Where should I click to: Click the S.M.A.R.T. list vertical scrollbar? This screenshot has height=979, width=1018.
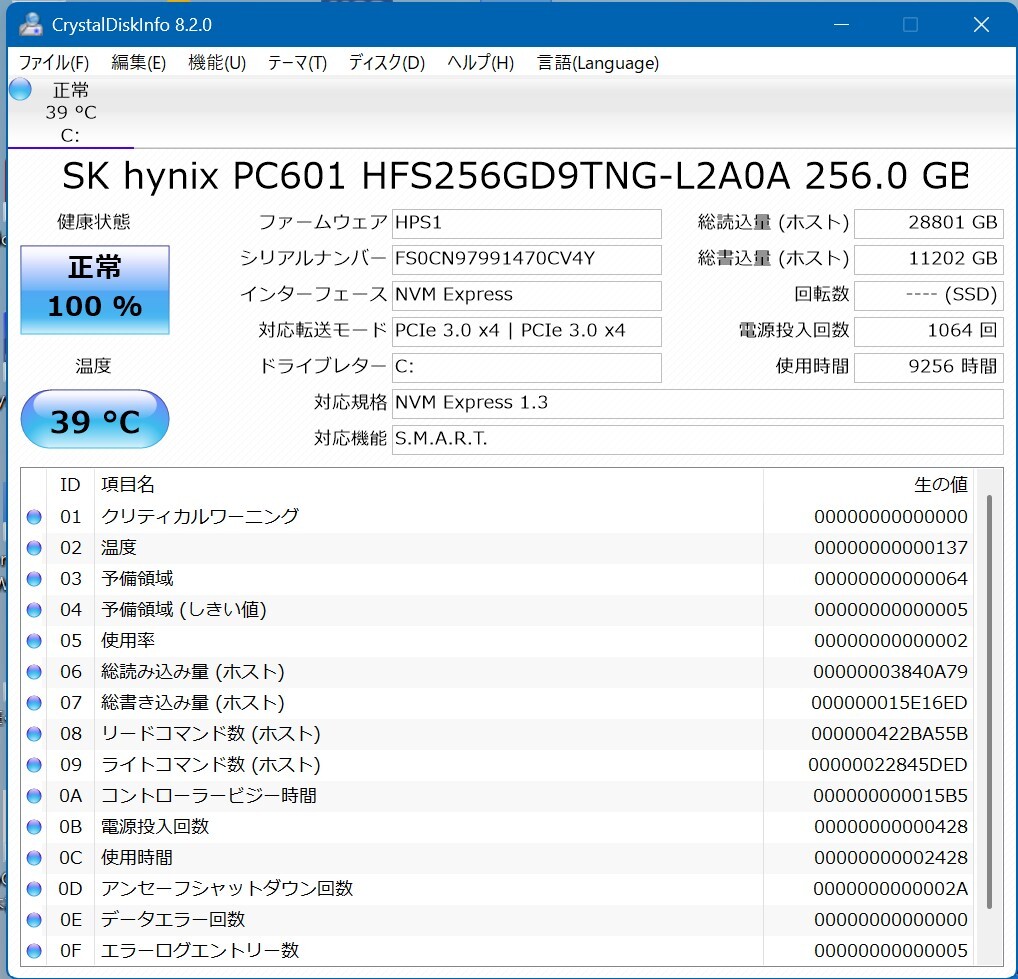(x=989, y=701)
